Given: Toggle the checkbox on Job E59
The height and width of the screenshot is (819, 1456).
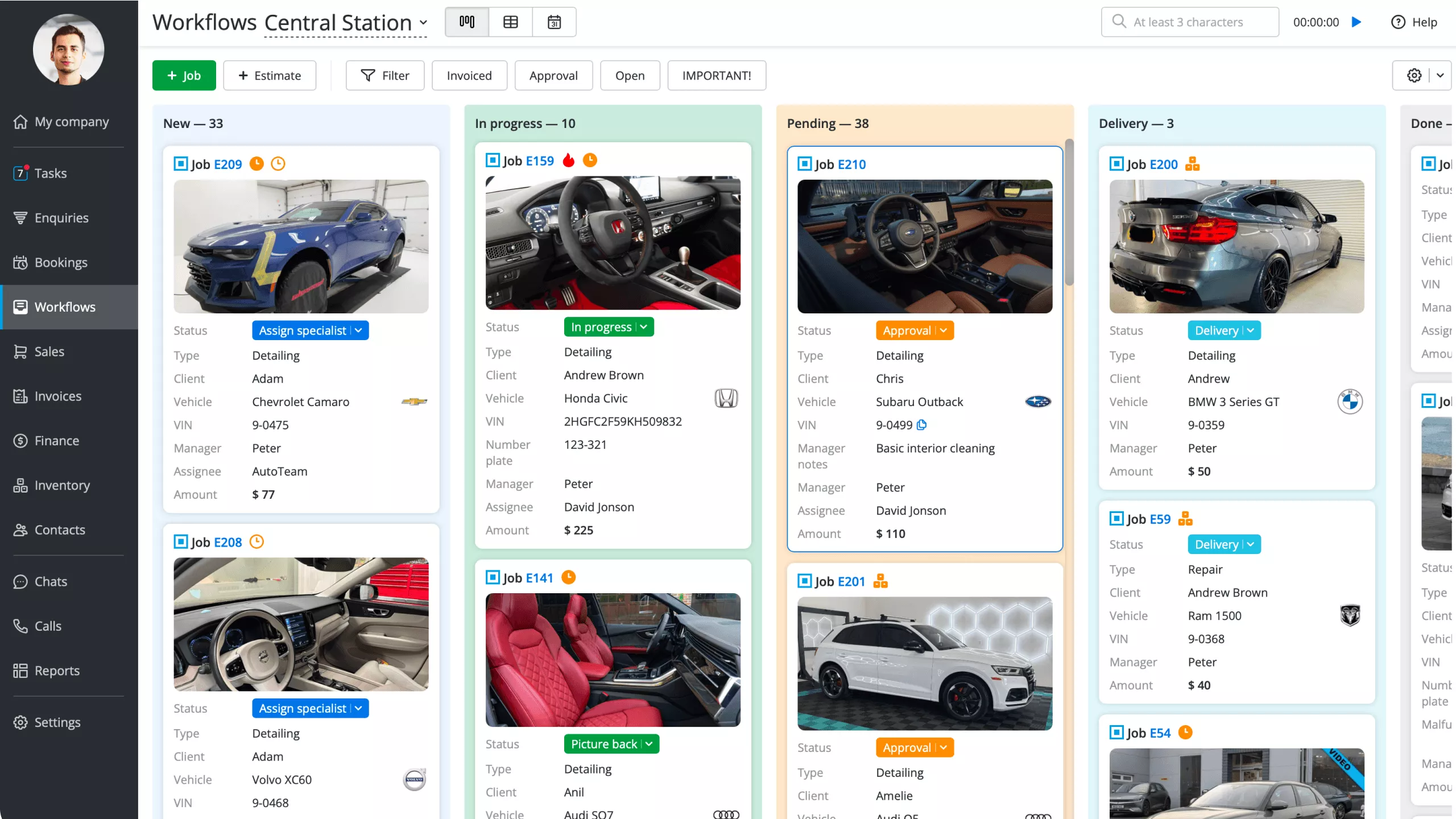Looking at the screenshot, I should (x=1116, y=519).
